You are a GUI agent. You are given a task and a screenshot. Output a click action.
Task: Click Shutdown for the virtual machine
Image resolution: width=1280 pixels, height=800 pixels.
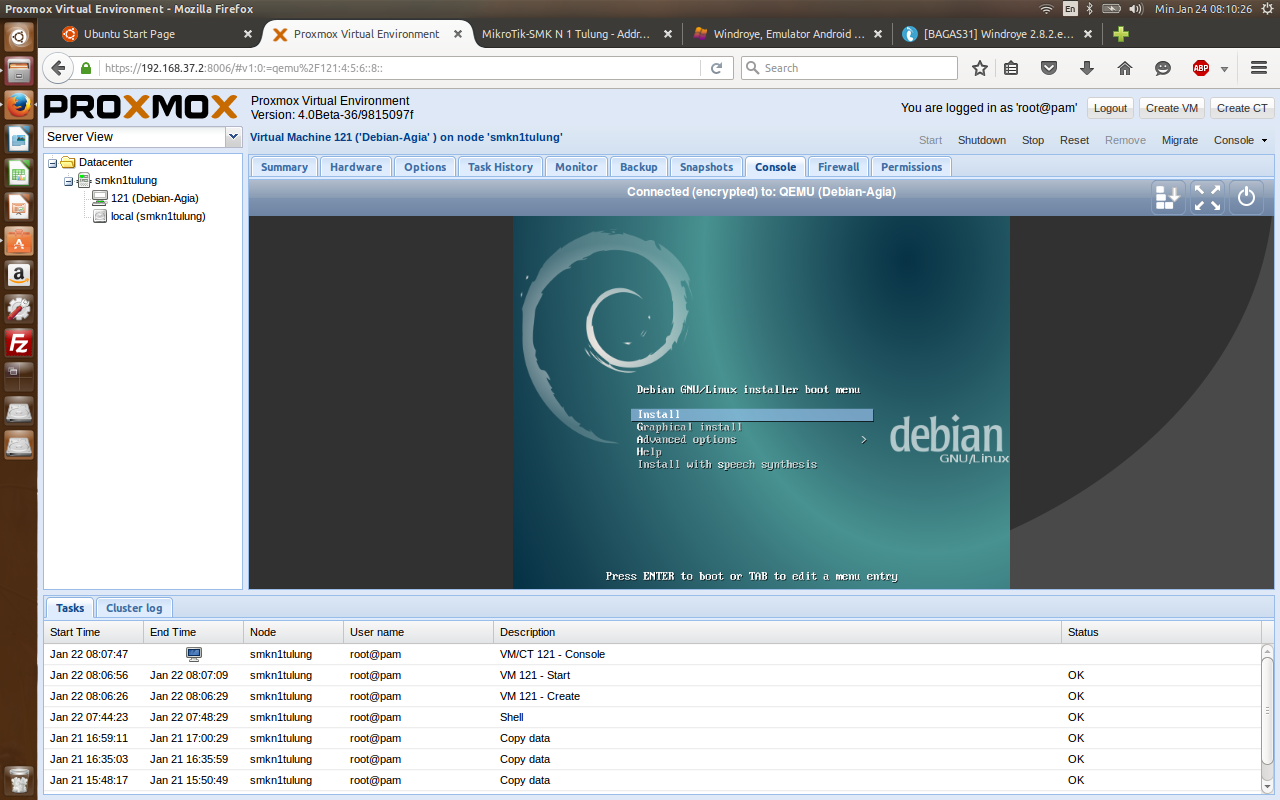pyautogui.click(x=982, y=140)
